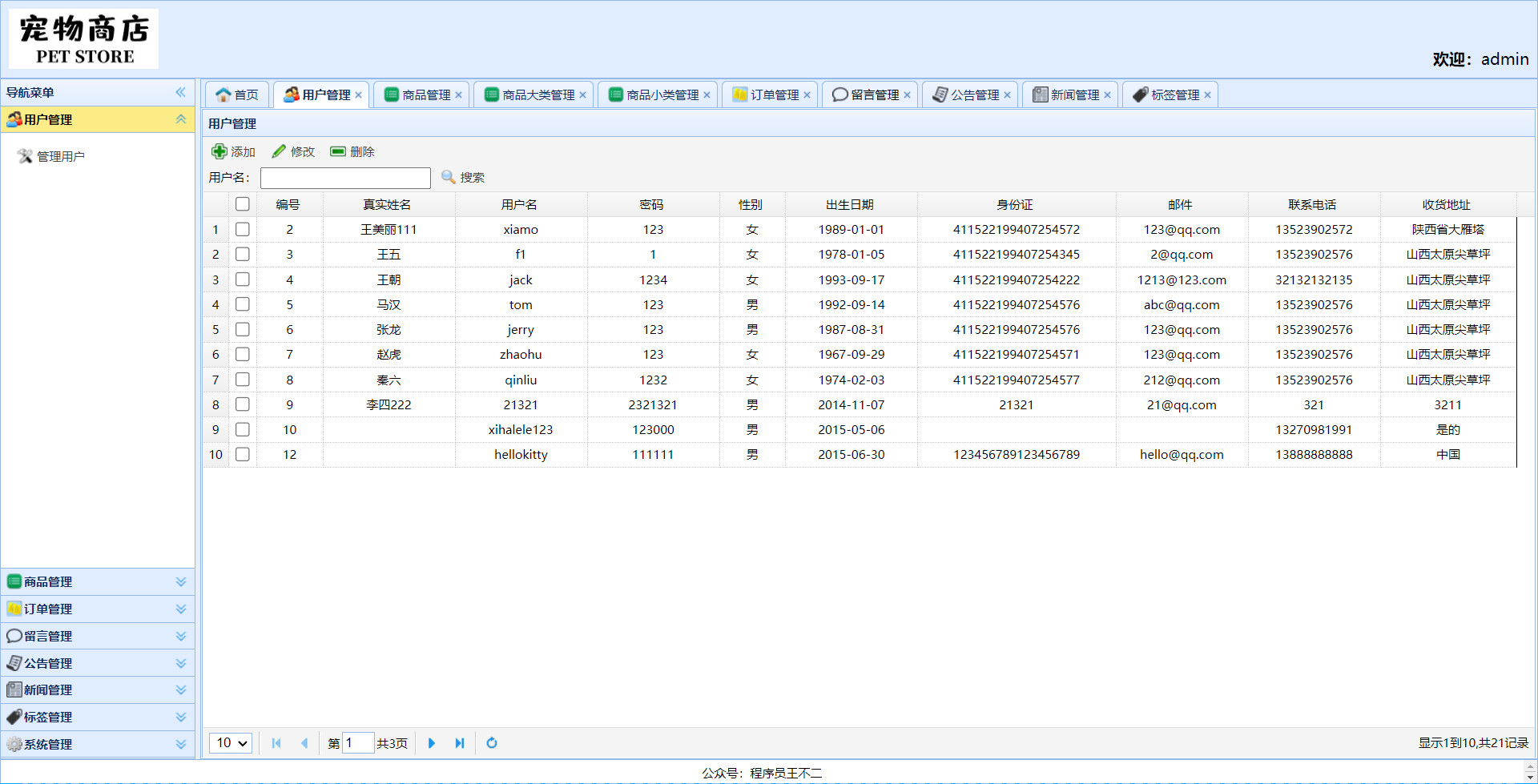Close the 留言管理 tab
The image size is (1538, 784).
click(908, 95)
